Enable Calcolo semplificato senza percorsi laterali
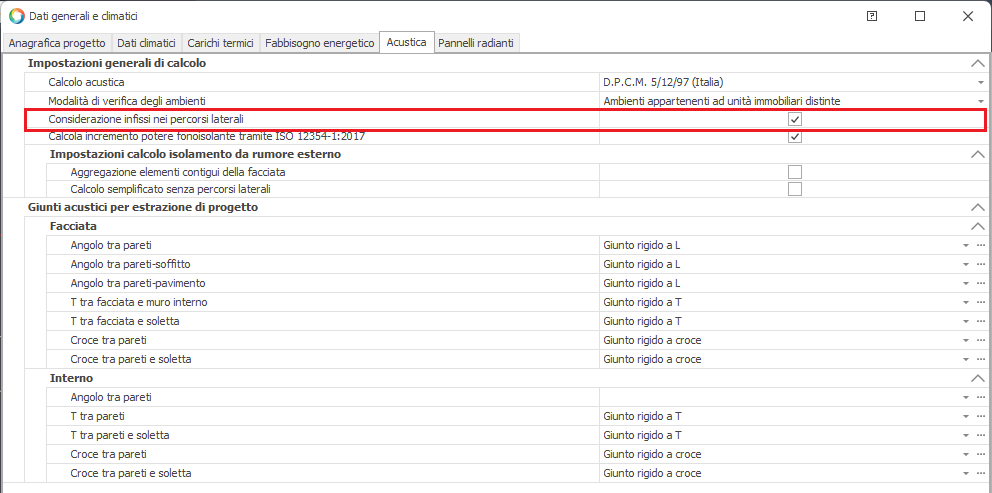Viewport: 992px width, 493px height. (x=795, y=189)
